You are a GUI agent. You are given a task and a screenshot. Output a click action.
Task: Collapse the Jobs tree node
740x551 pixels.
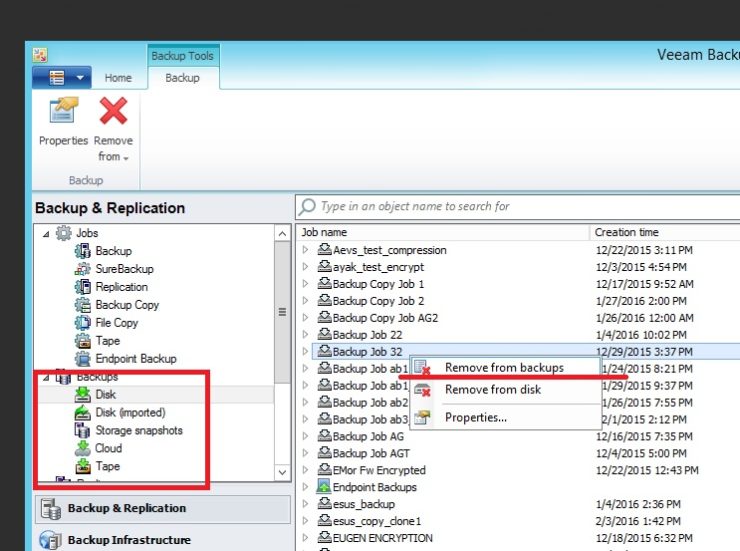click(46, 234)
